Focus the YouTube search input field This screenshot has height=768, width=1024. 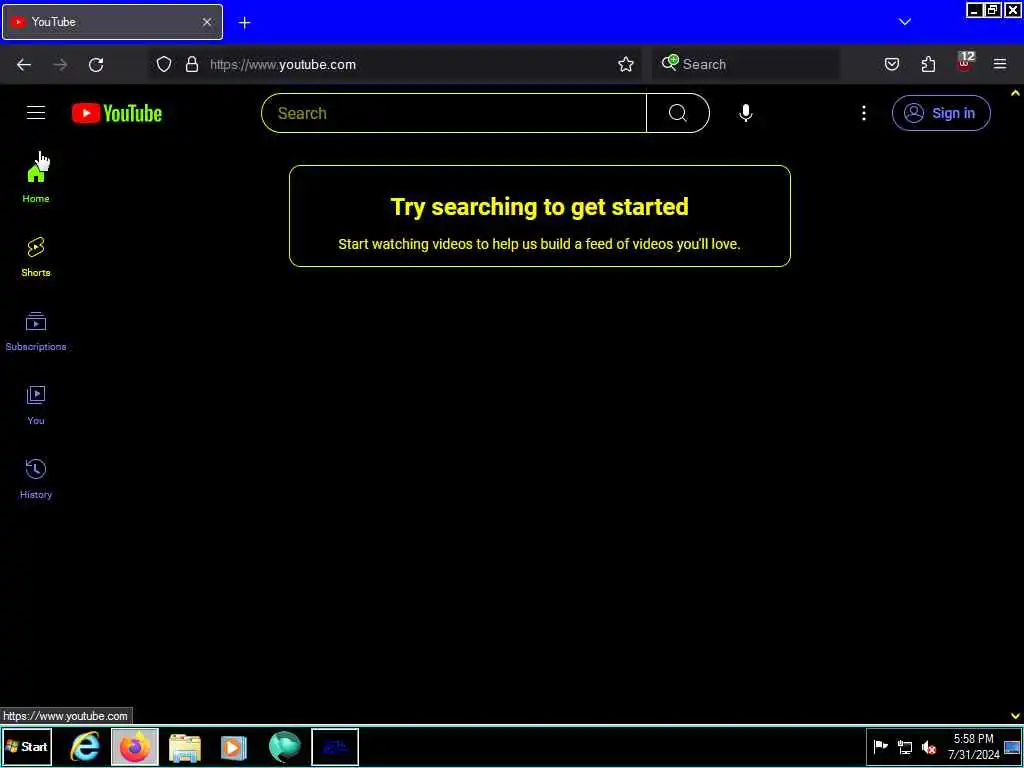[x=454, y=113]
